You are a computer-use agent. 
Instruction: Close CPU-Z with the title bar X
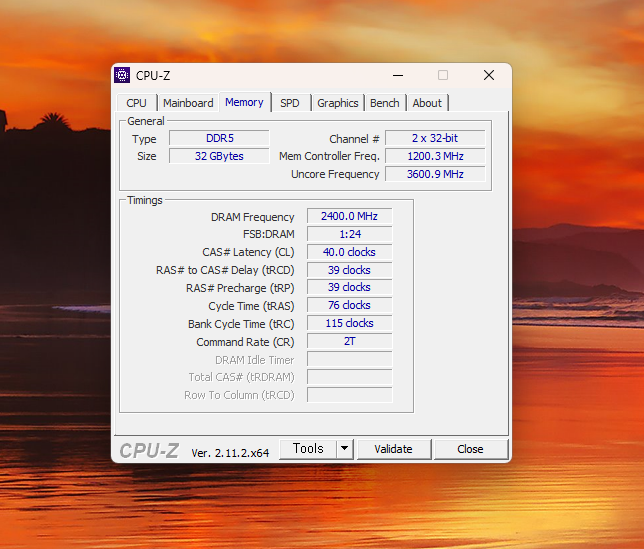pos(489,75)
